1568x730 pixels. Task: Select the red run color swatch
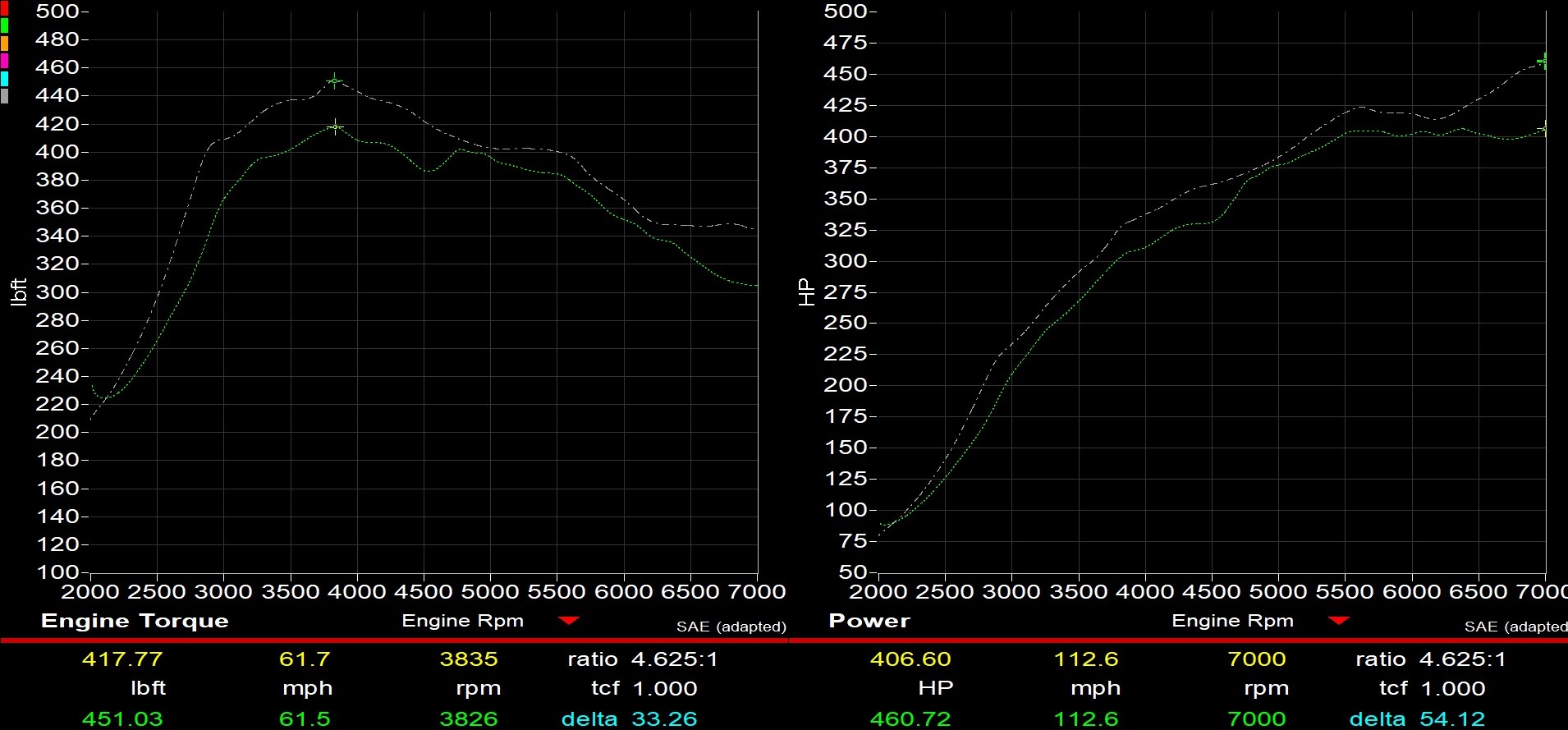[x=4, y=8]
